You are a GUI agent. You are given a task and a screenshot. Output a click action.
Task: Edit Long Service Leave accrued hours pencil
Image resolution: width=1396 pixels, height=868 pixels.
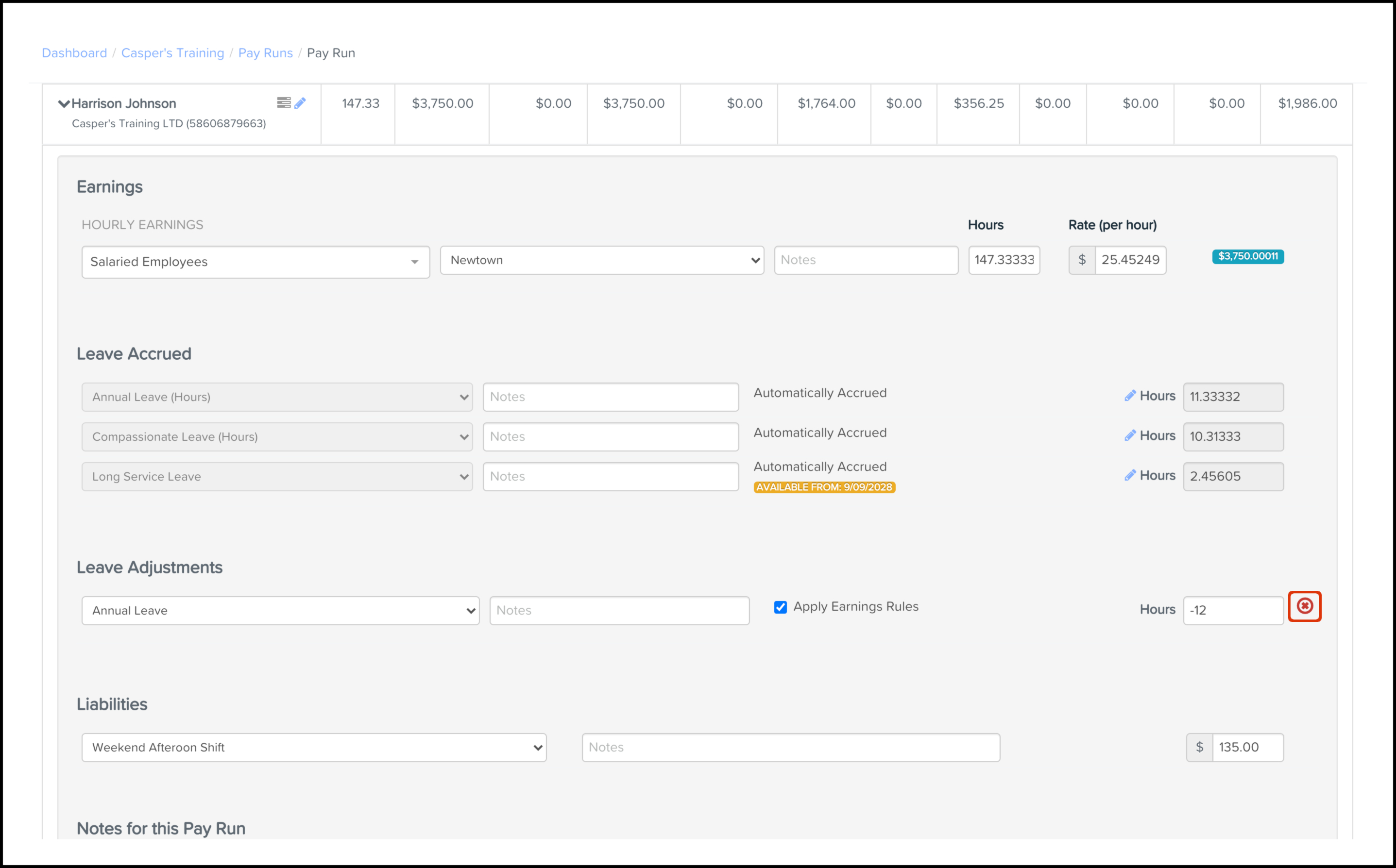tap(1129, 475)
